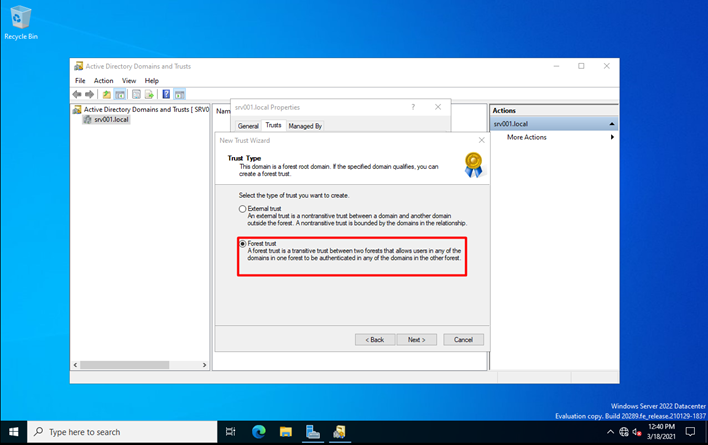Open the View menu
This screenshot has width=708, height=445.
pos(129,81)
